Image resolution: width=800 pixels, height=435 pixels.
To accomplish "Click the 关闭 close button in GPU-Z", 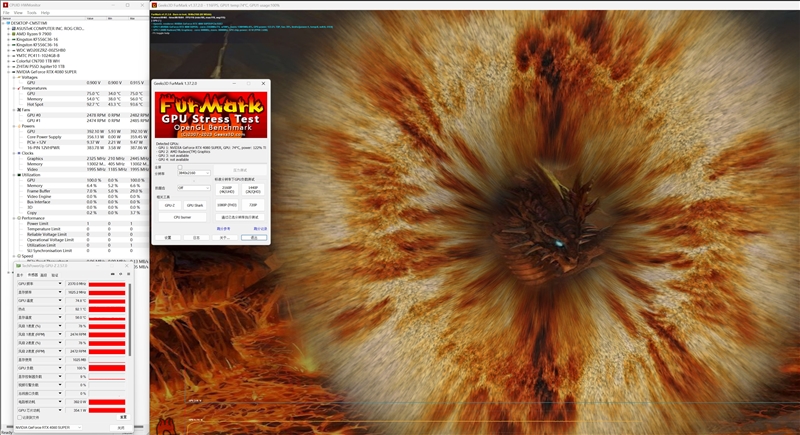I will [x=121, y=427].
